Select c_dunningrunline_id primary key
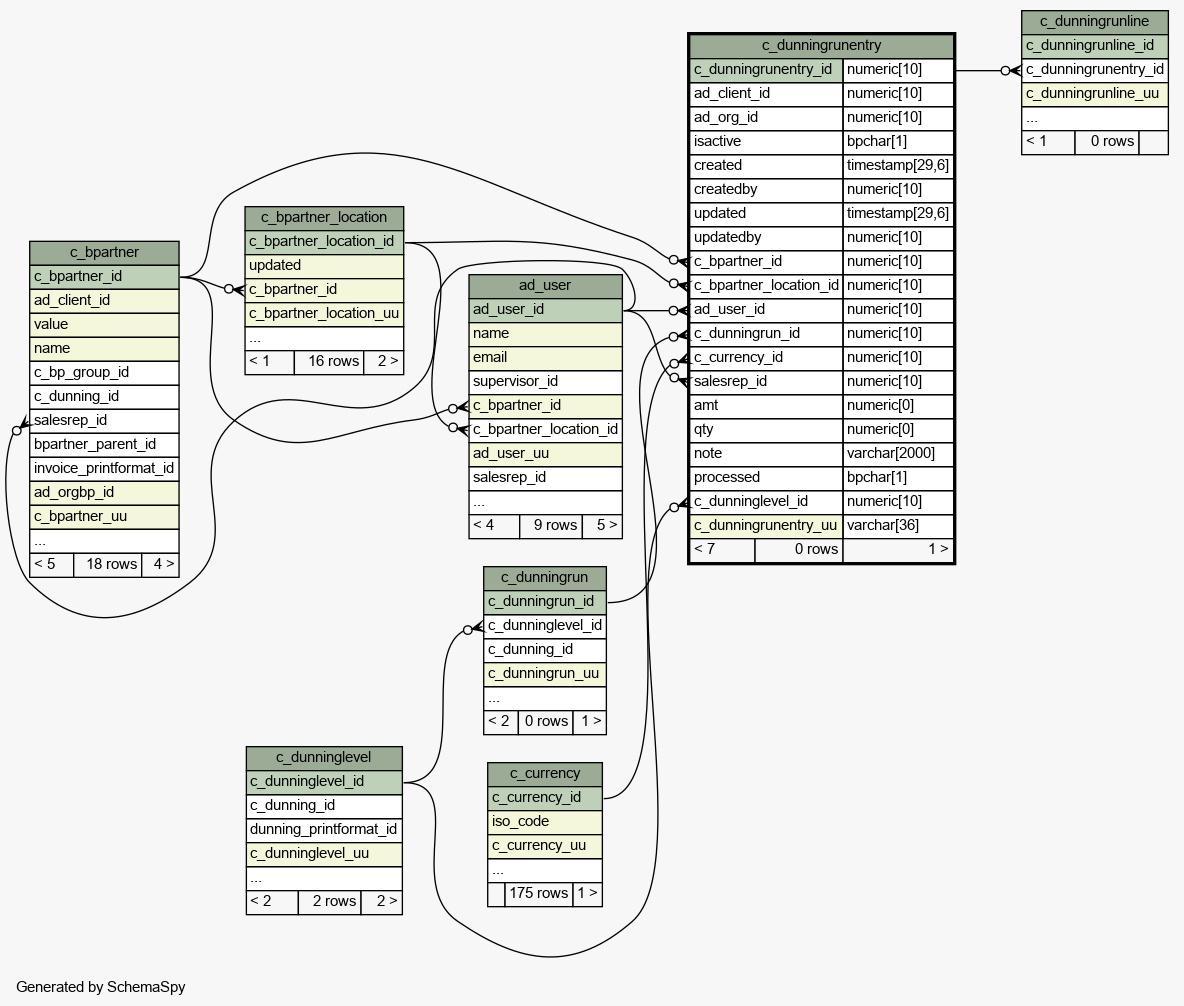1184x1006 pixels. pos(1095,46)
